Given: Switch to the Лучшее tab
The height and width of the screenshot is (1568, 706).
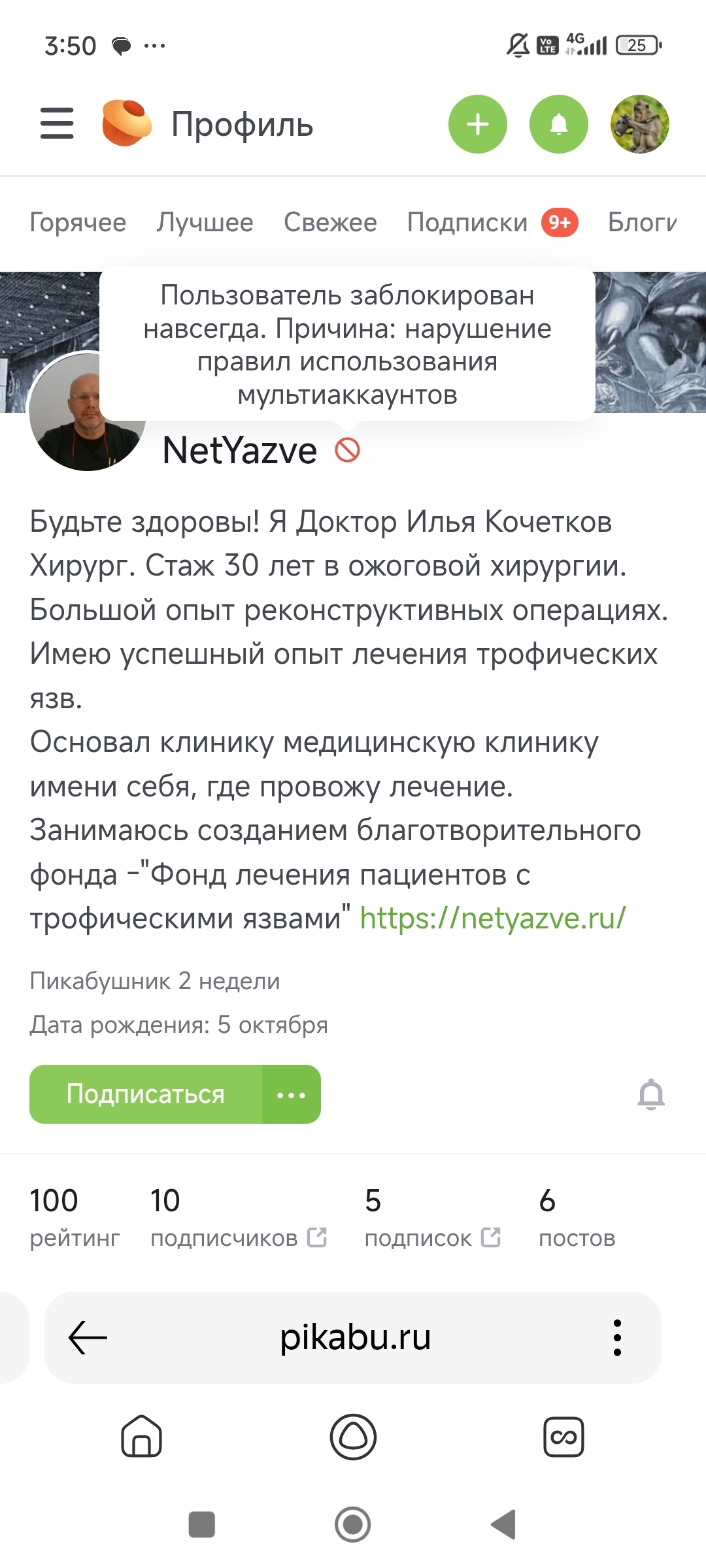Looking at the screenshot, I should (205, 223).
